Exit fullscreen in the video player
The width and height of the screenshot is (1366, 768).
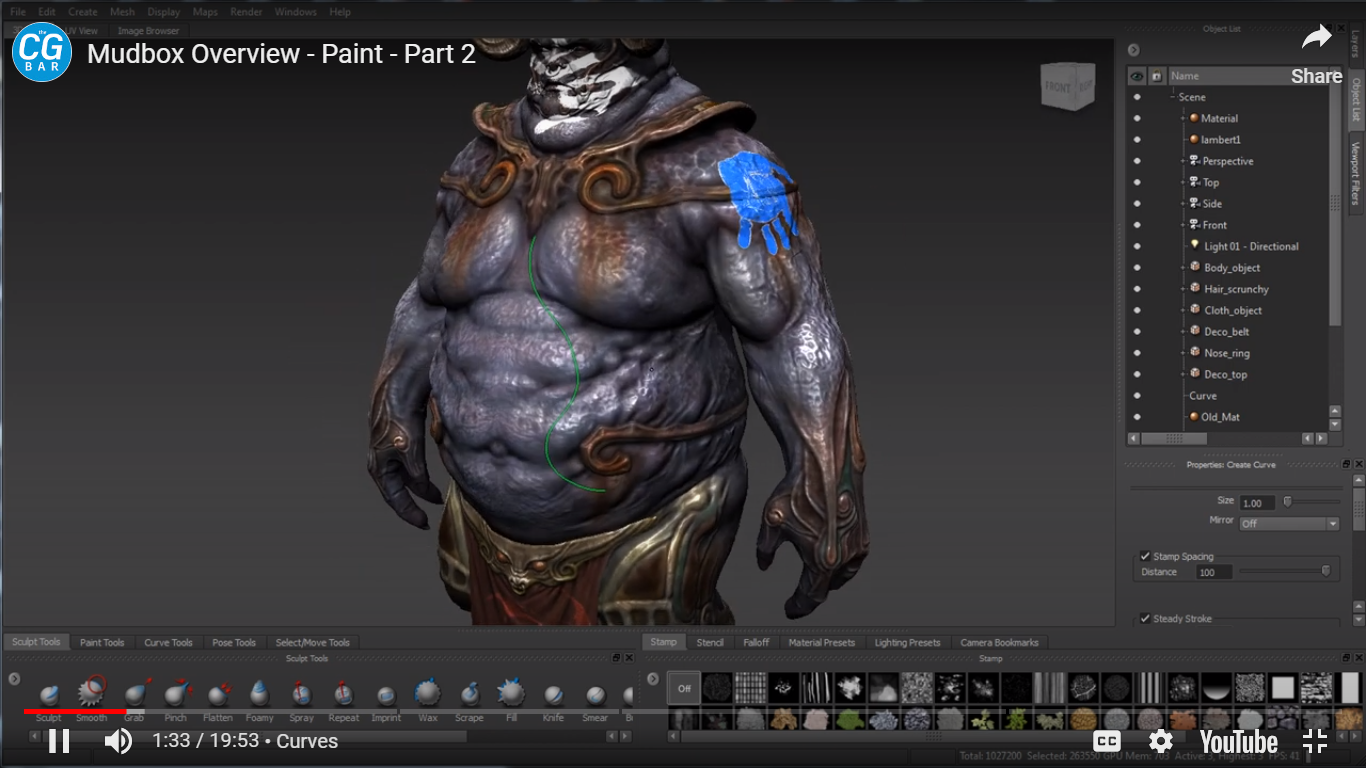(1315, 741)
